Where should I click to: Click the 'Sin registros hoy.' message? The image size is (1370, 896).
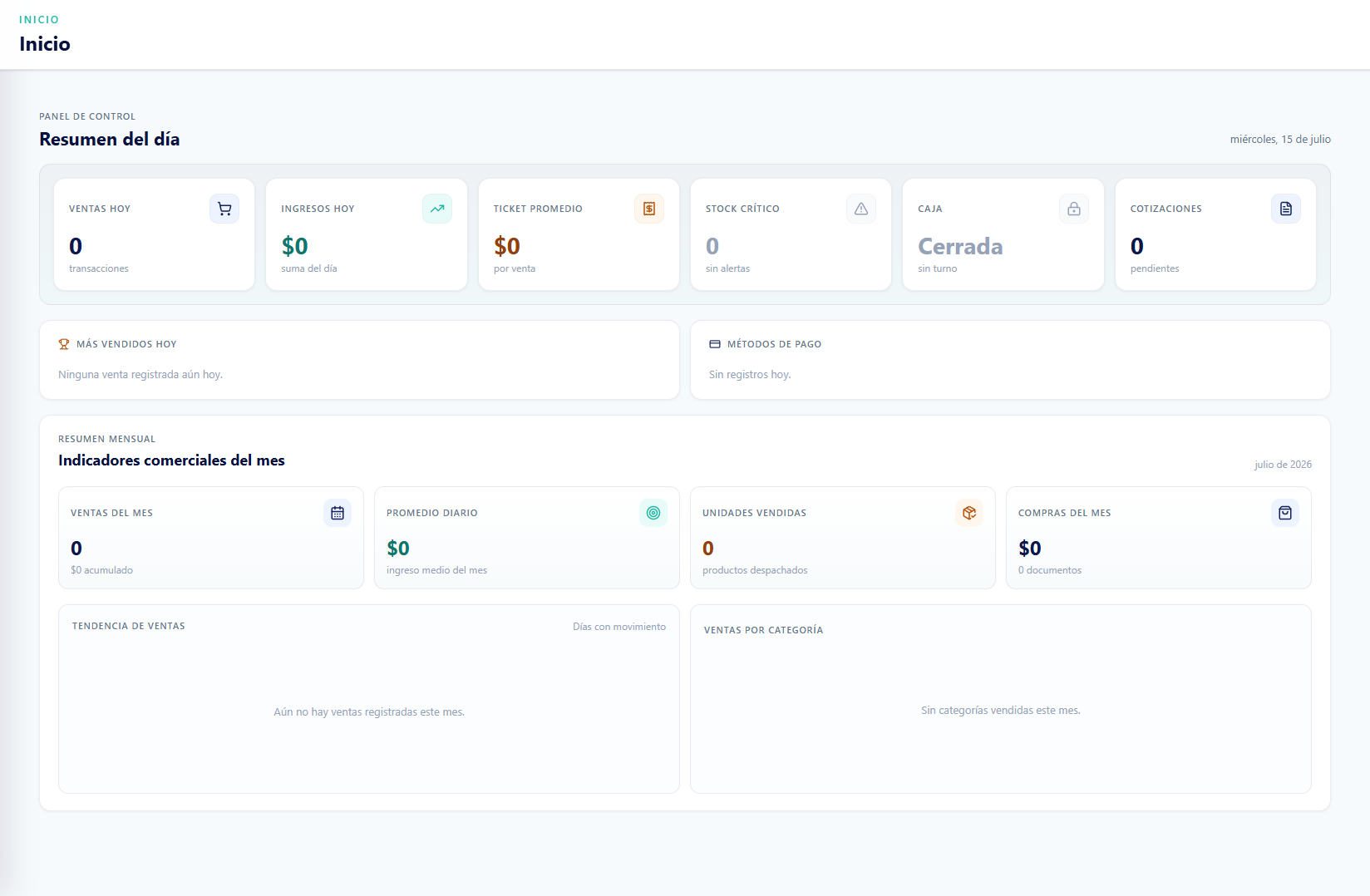tap(750, 375)
